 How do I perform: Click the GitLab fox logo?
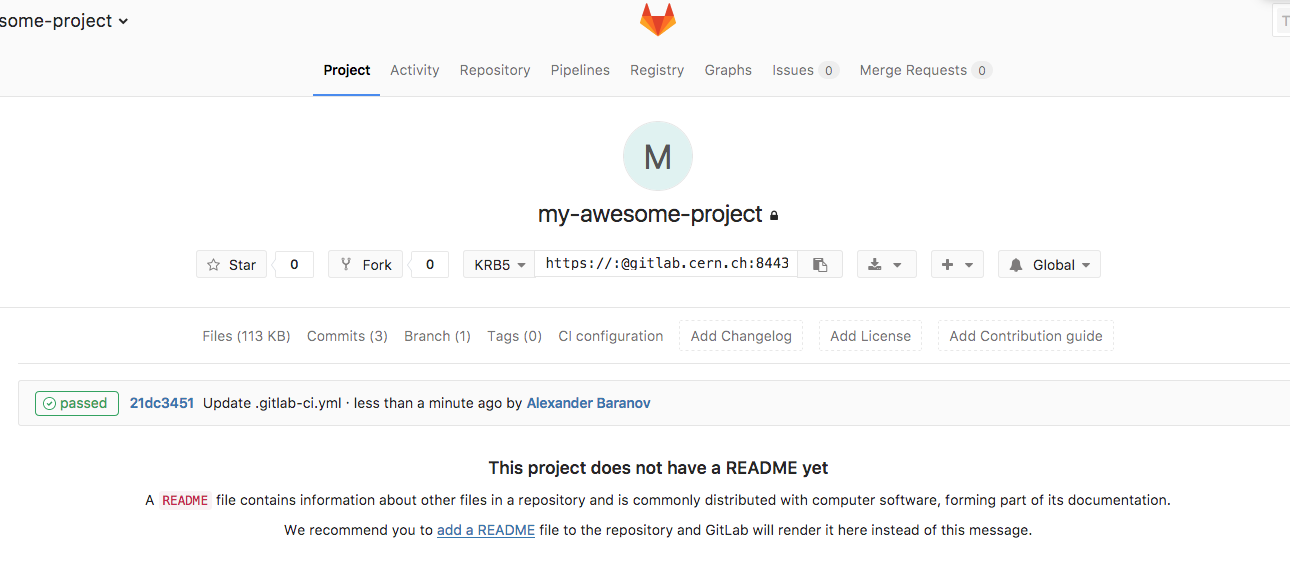657,20
